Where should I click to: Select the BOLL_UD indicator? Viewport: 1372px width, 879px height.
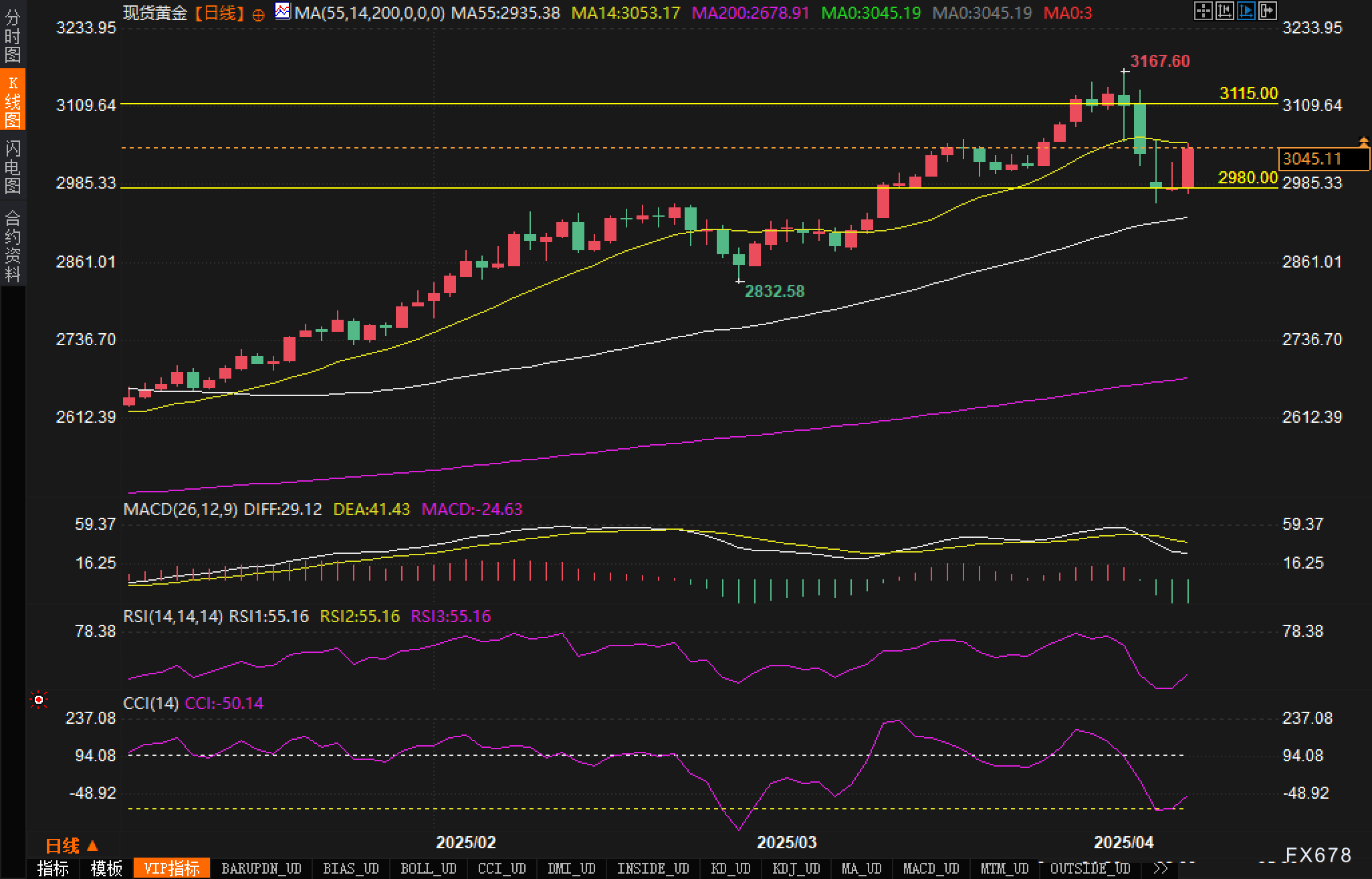point(428,868)
